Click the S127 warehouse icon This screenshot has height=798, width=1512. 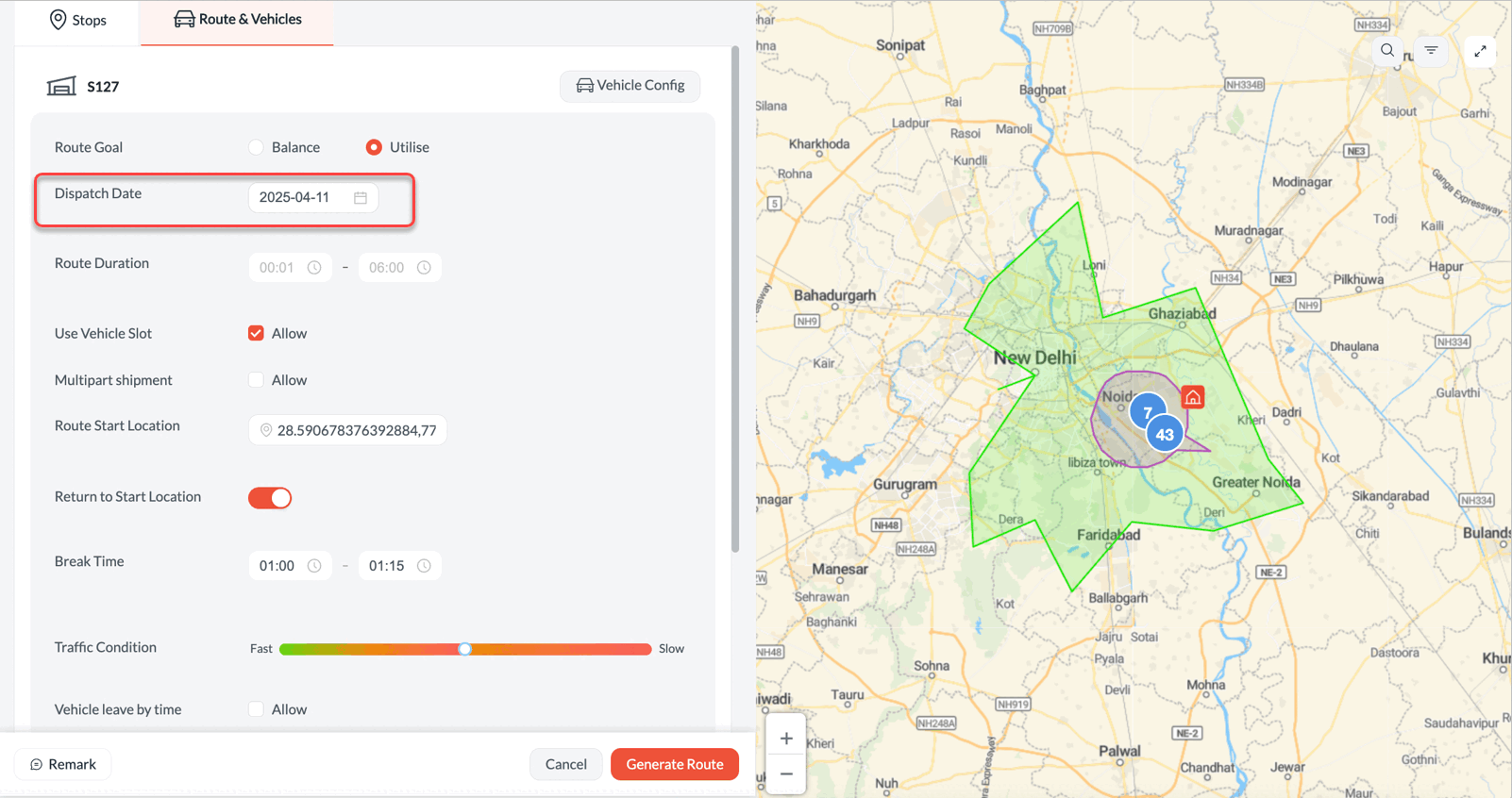pyautogui.click(x=61, y=87)
